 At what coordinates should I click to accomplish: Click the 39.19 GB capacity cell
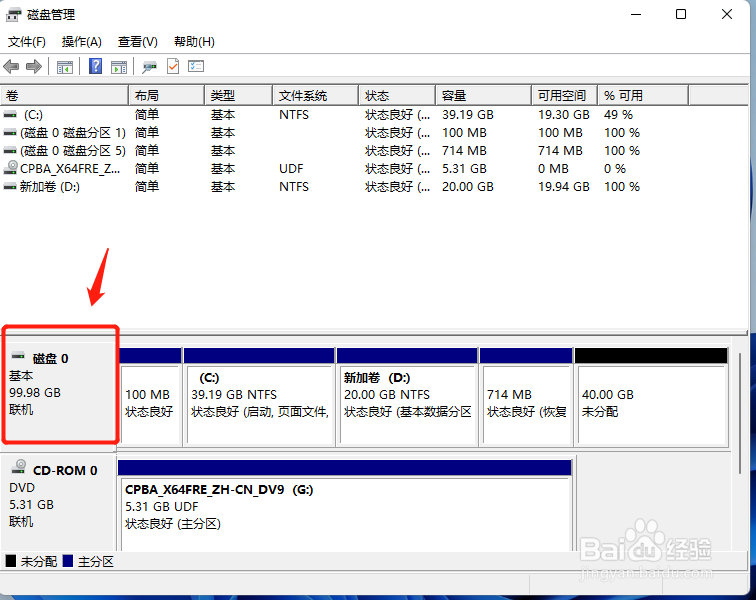point(468,115)
